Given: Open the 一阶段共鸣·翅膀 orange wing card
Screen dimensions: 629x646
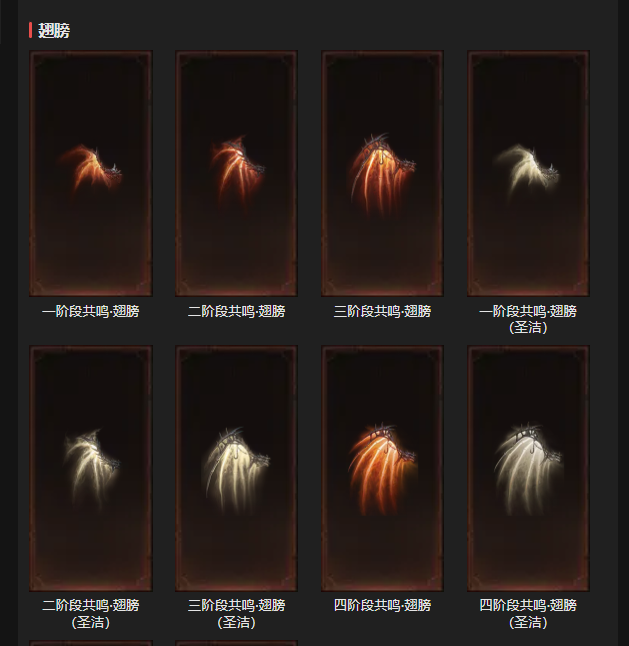Looking at the screenshot, I should click(x=91, y=173).
